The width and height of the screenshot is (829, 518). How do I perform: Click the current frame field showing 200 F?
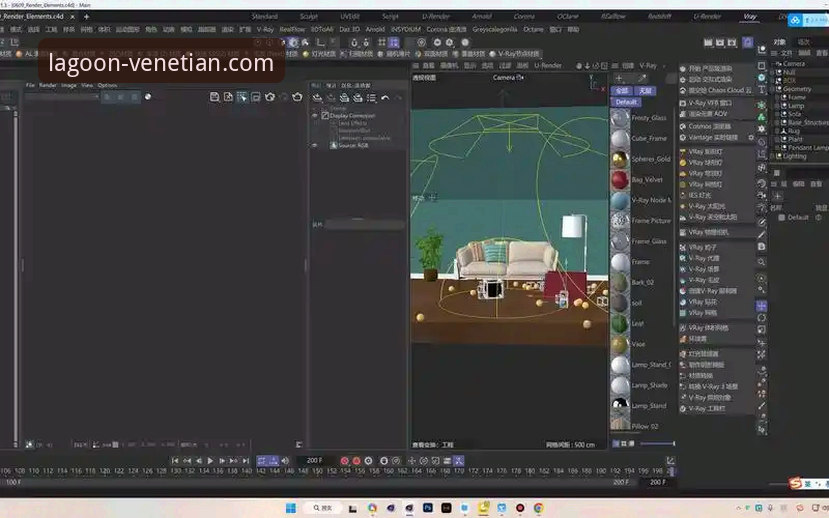[315, 461]
